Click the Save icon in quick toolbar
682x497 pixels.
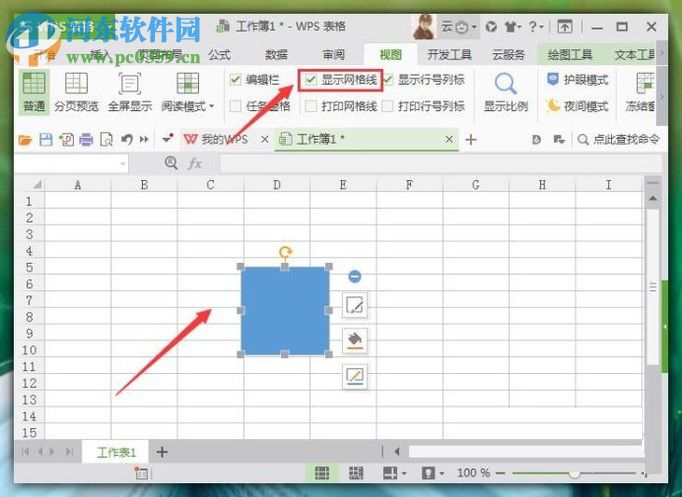[46, 140]
